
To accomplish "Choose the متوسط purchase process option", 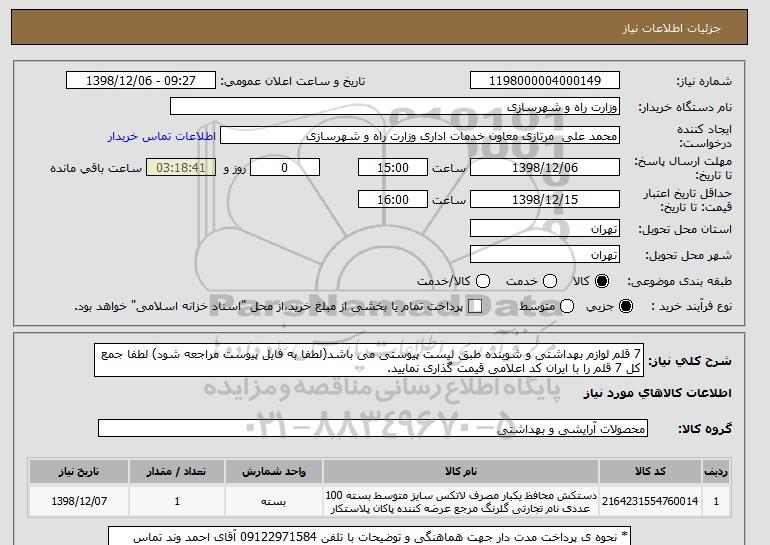I will 567,306.
